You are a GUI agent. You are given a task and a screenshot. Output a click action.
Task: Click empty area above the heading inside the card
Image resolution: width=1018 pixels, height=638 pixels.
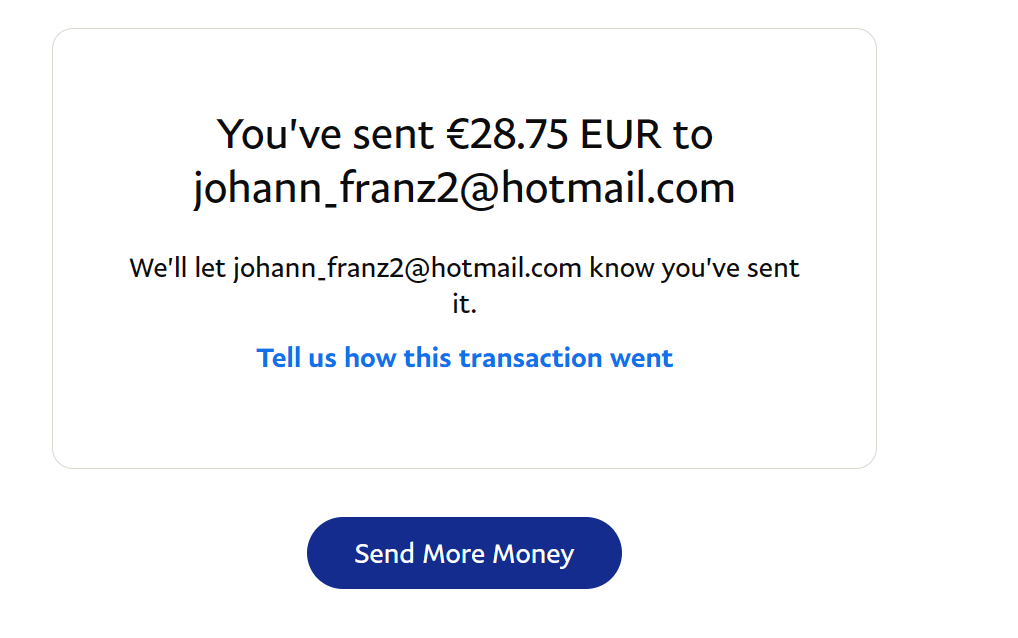point(464,70)
